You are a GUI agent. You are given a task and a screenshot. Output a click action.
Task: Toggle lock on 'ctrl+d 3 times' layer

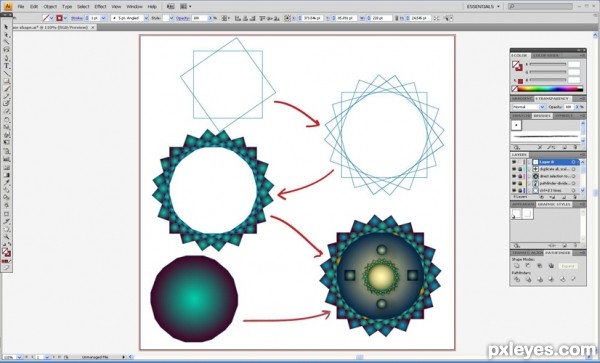tap(520, 190)
